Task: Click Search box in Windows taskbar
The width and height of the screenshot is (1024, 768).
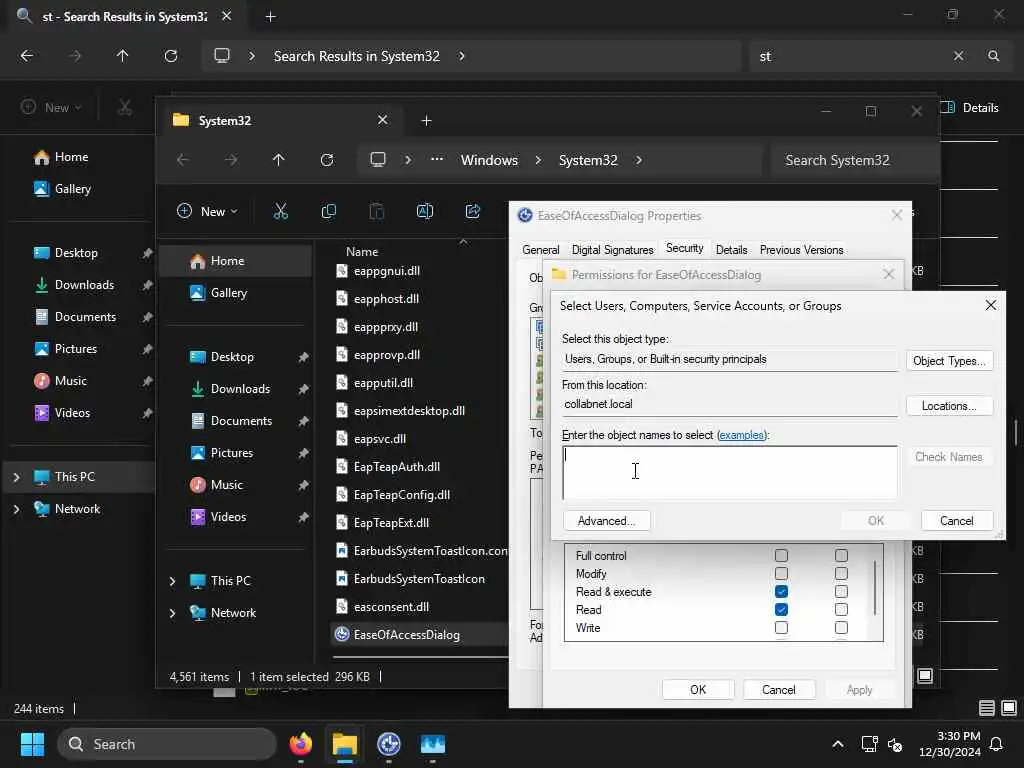Action: pyautogui.click(x=167, y=744)
